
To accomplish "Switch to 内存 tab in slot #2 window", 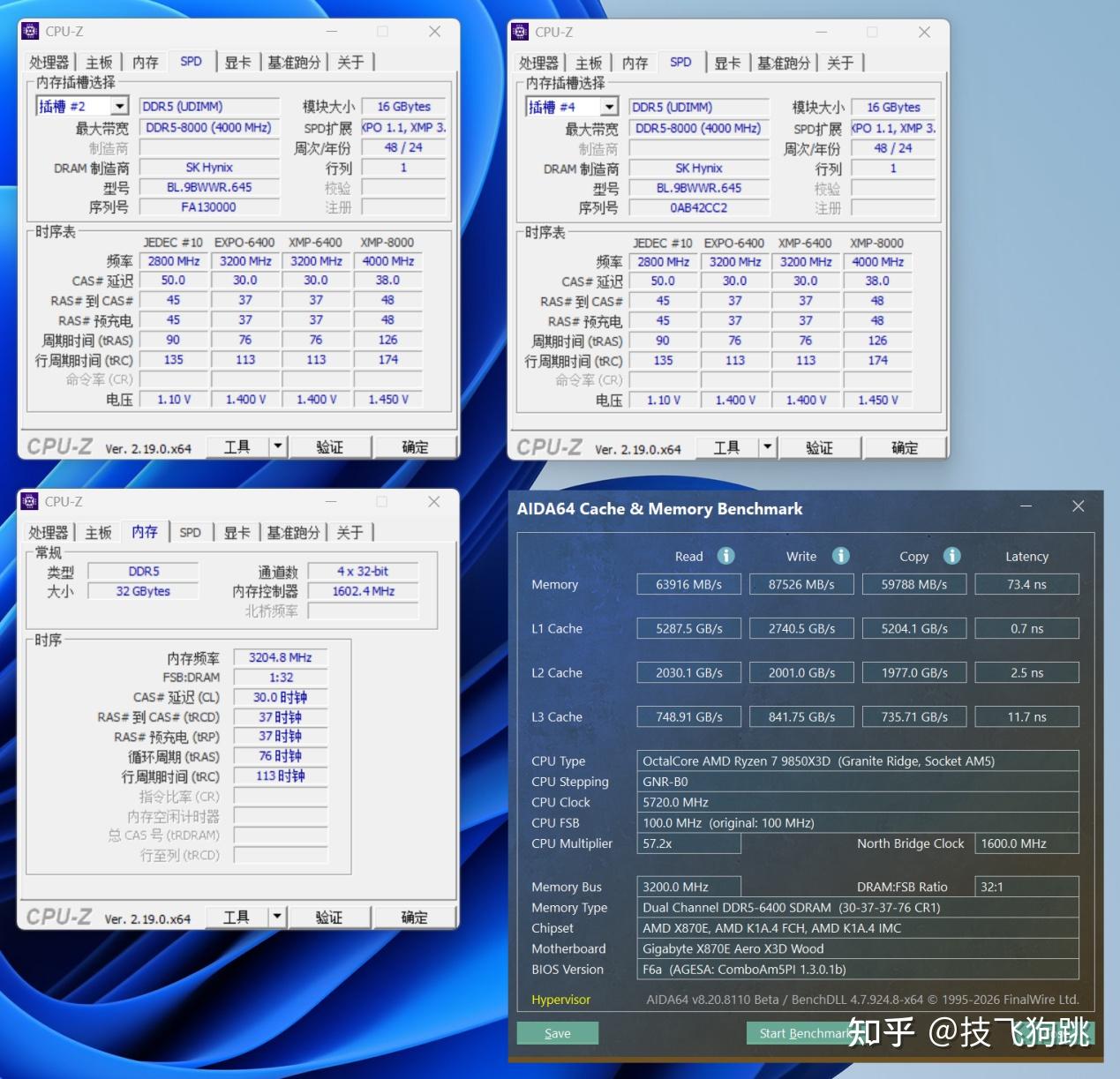I will (x=145, y=62).
